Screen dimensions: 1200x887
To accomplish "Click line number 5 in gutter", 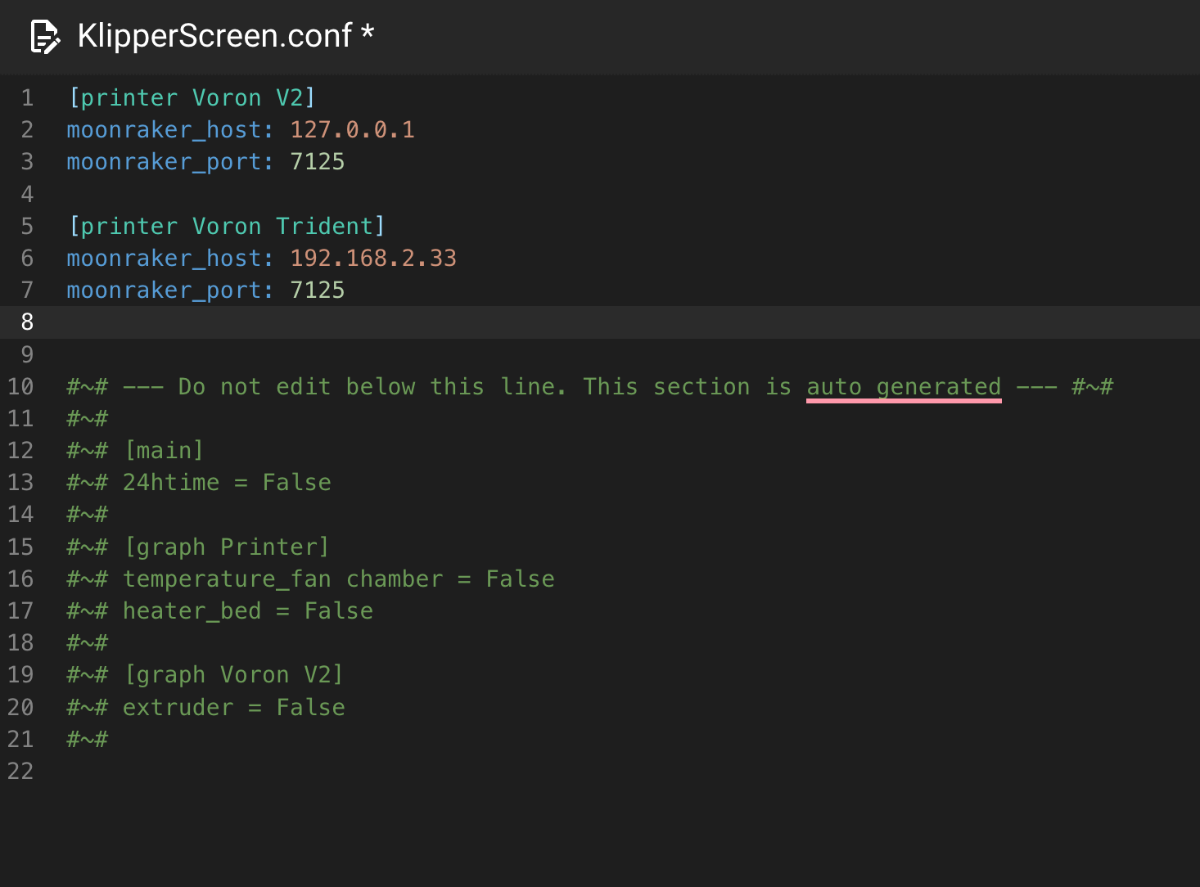I will pyautogui.click(x=27, y=226).
